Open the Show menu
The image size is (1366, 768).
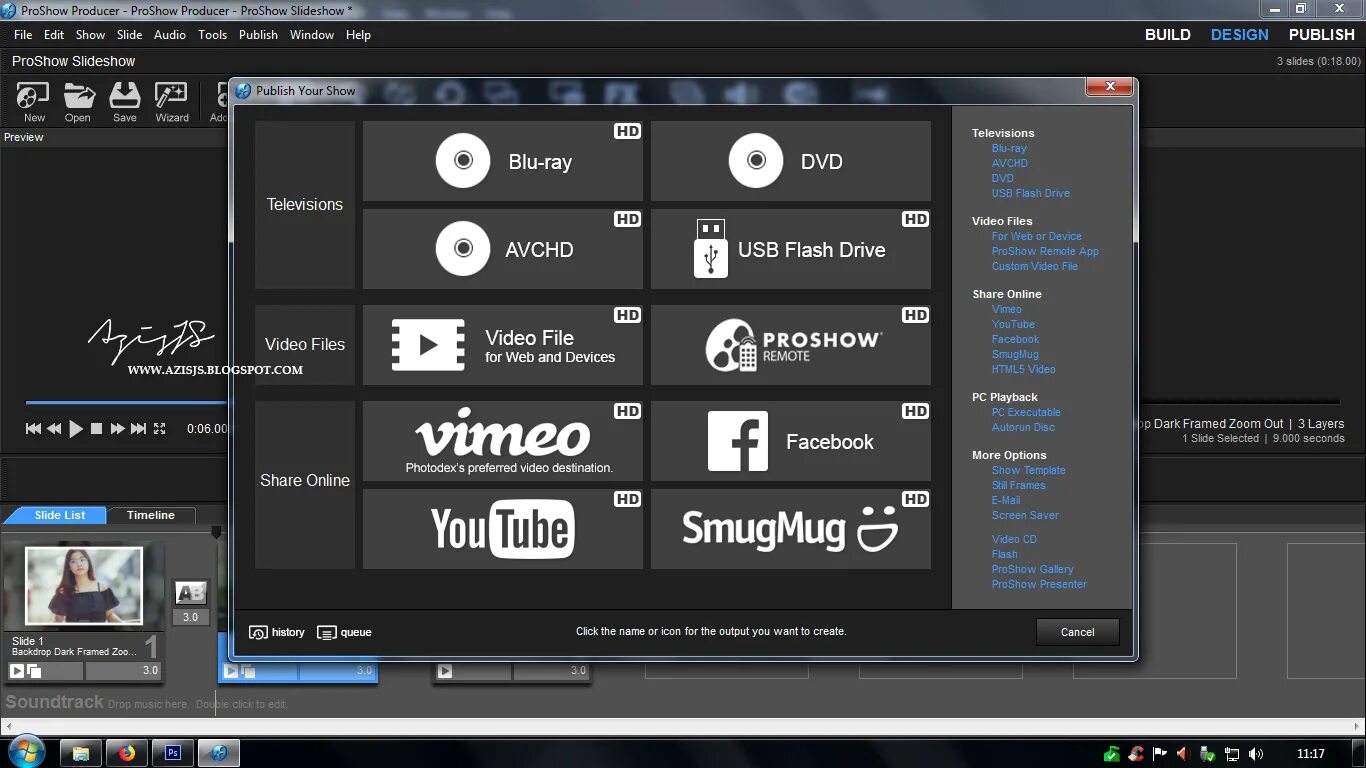point(90,34)
